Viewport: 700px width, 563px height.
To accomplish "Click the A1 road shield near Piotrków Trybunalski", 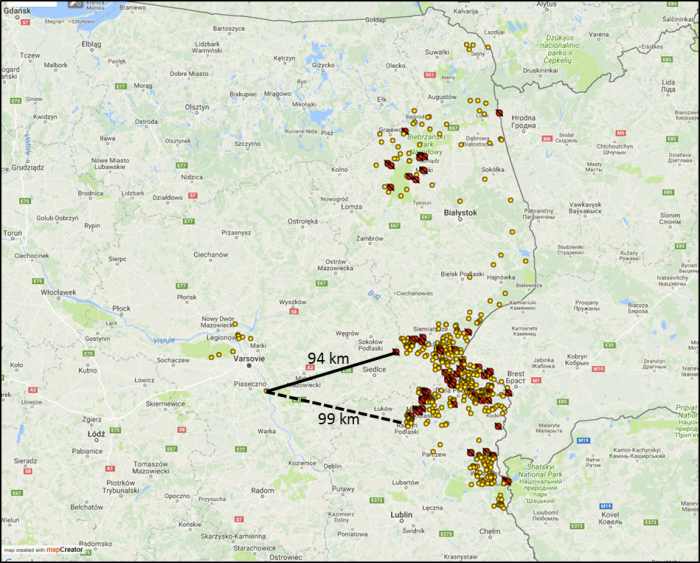I will [110, 468].
